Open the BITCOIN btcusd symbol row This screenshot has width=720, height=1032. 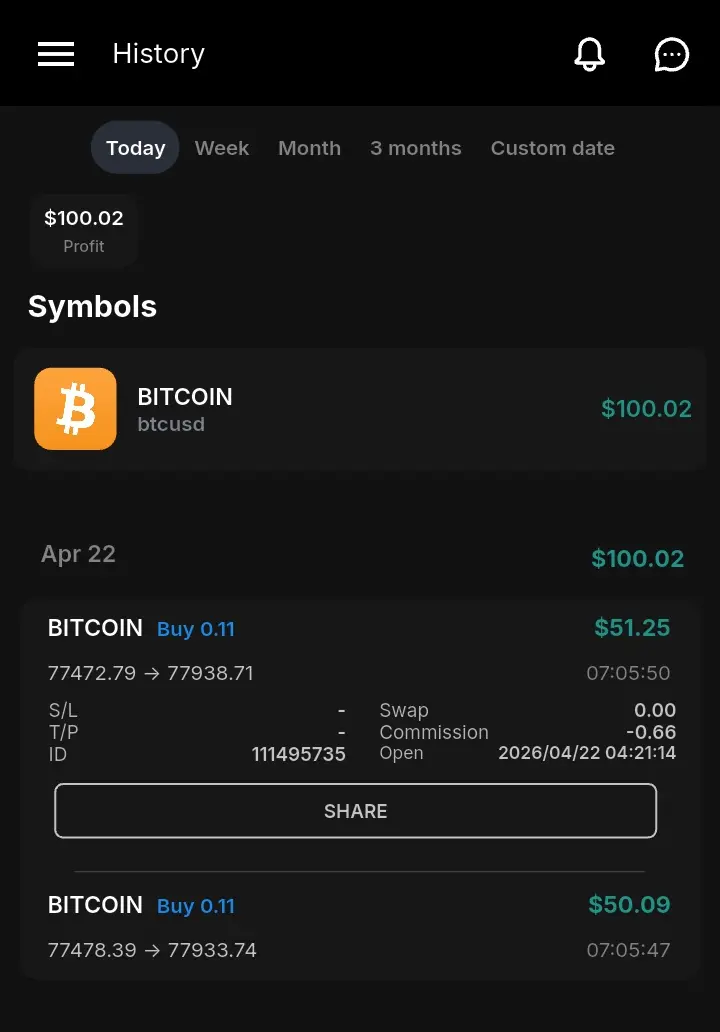click(360, 409)
